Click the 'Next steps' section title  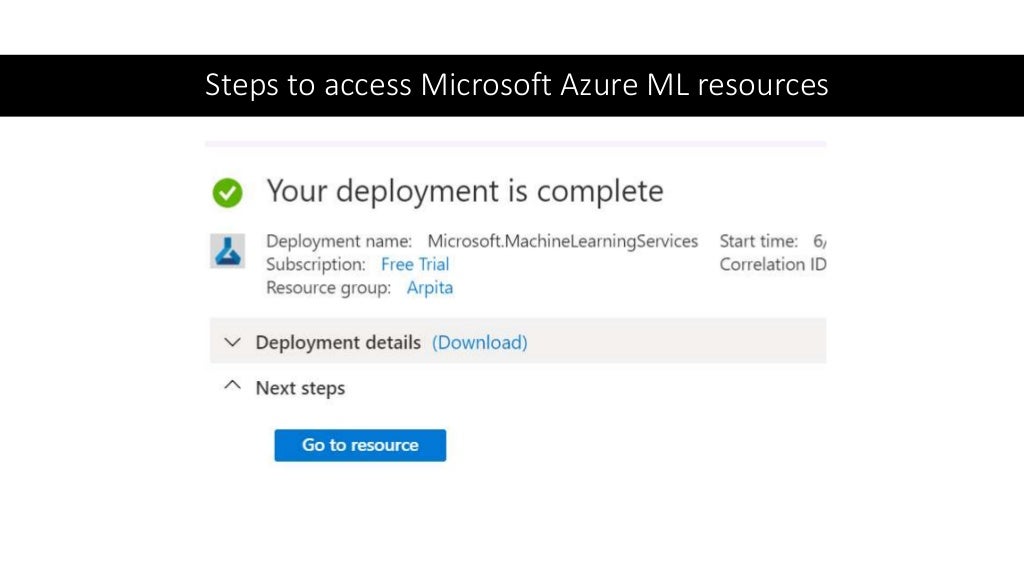(300, 388)
